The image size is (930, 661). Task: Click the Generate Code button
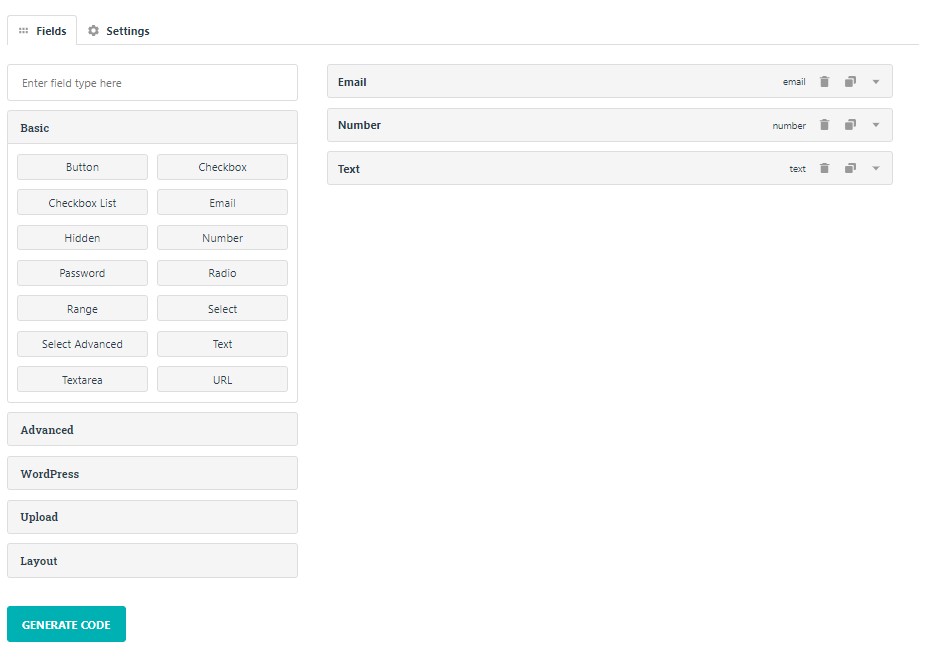[66, 624]
